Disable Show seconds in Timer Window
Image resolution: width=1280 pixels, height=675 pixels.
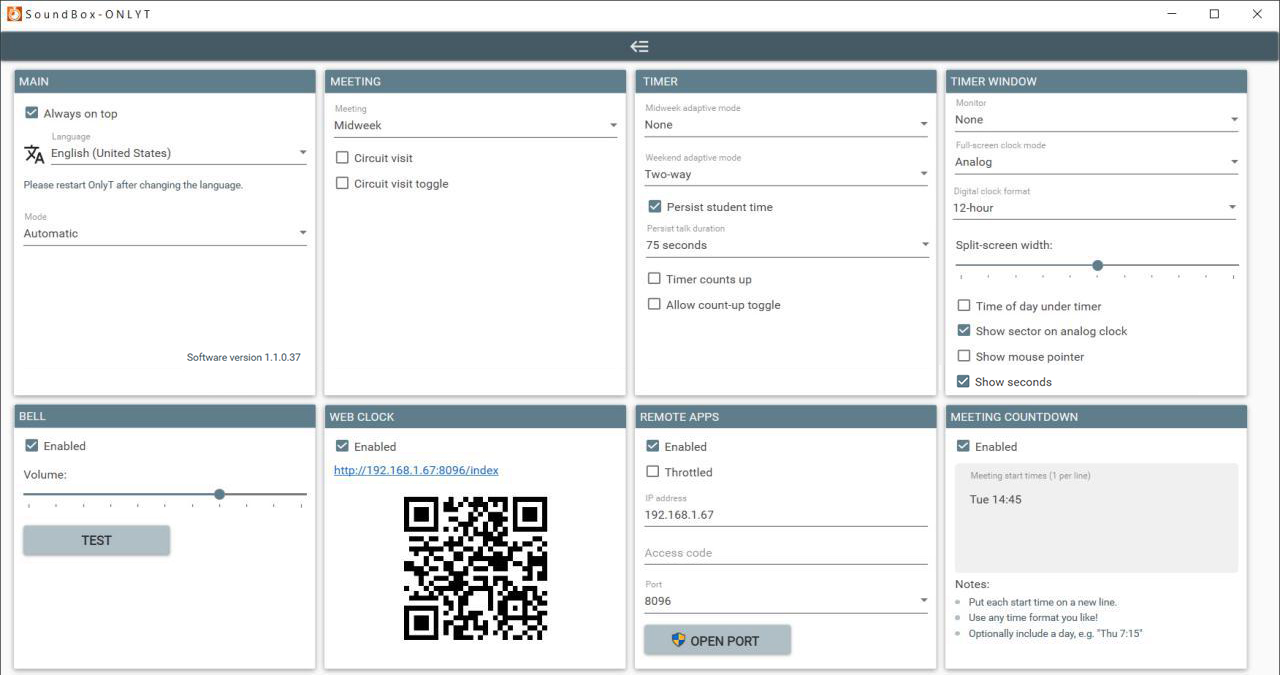(964, 381)
